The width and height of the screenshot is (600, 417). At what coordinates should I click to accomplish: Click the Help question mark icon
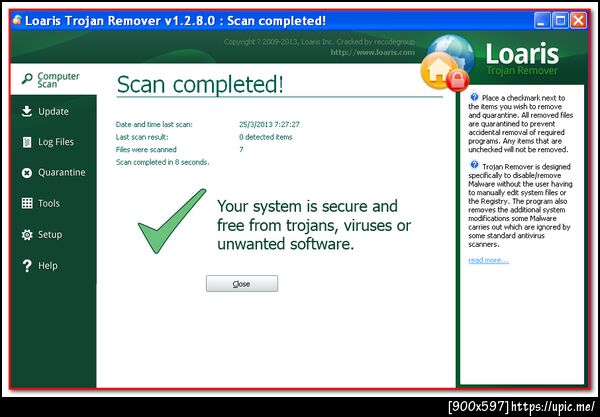tap(27, 266)
